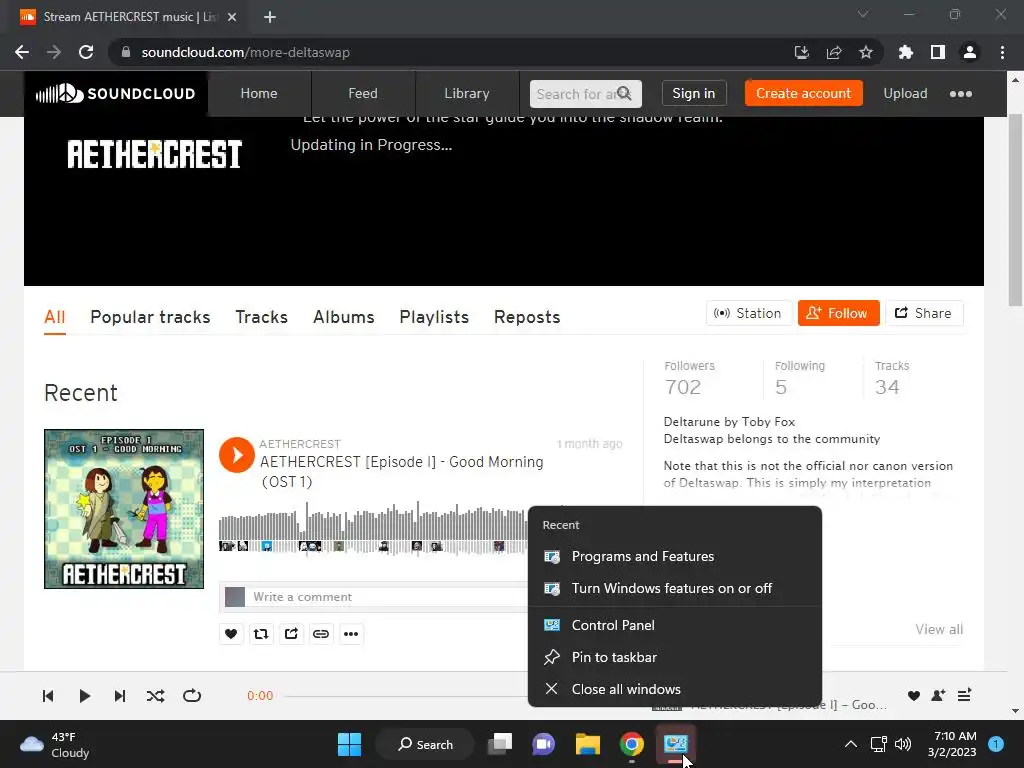The image size is (1024, 768).
Task: Open the header more options menu
Action: click(x=961, y=94)
